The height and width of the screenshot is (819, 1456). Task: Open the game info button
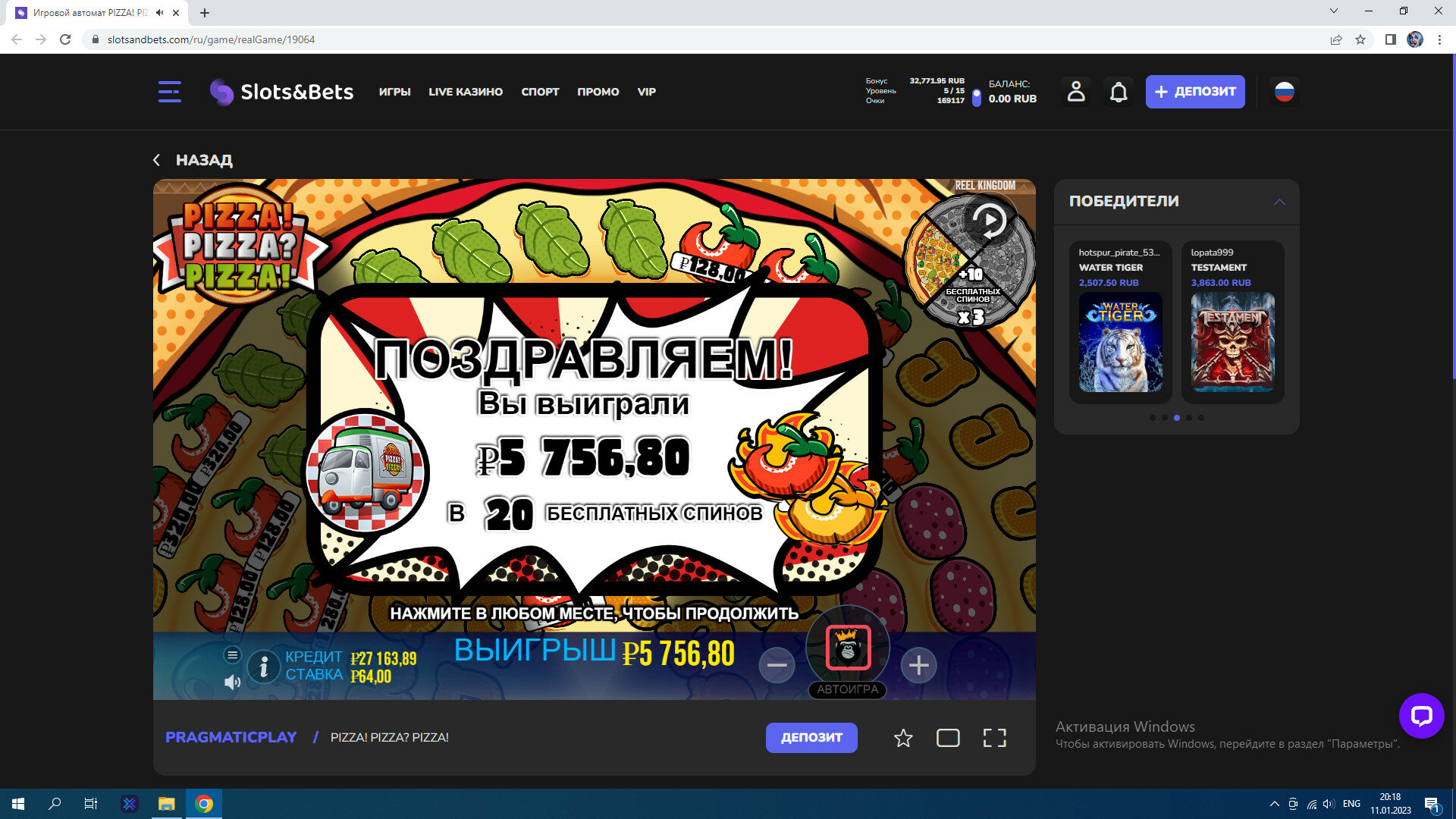click(x=263, y=667)
